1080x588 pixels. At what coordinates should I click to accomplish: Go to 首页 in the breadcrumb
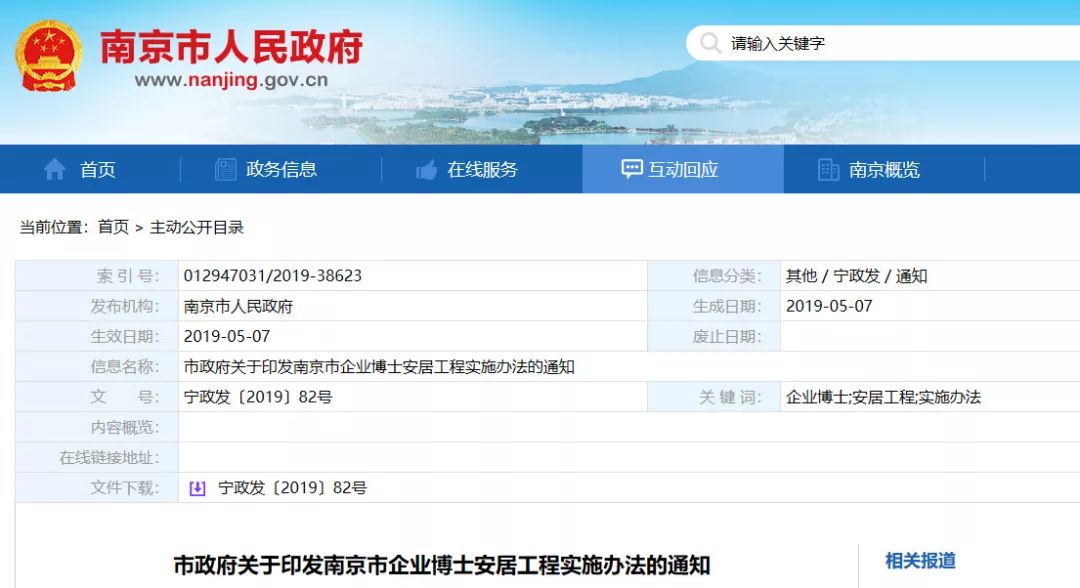(113, 227)
